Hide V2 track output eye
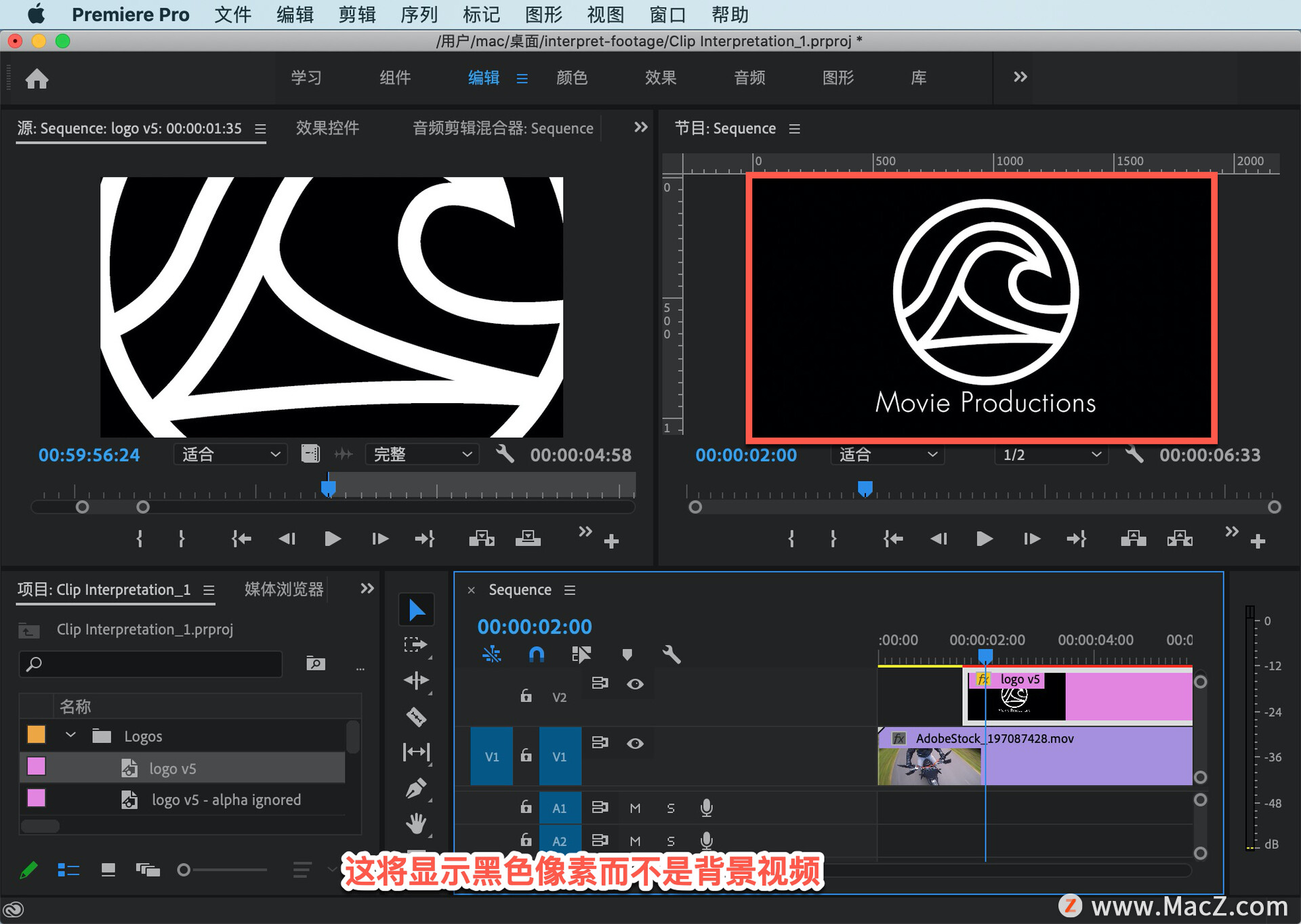The image size is (1301, 924). pos(635,684)
